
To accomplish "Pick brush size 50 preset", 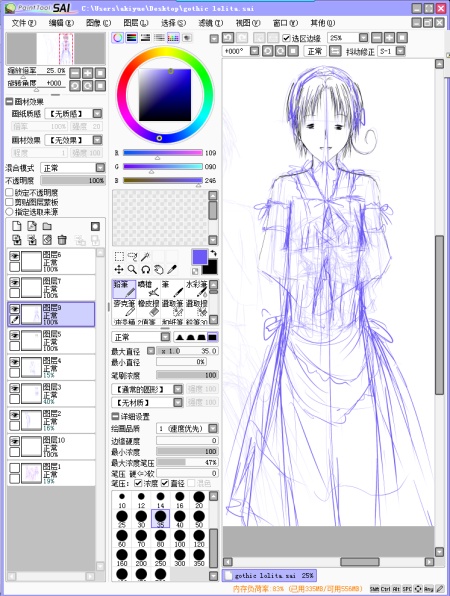I will point(199,519).
